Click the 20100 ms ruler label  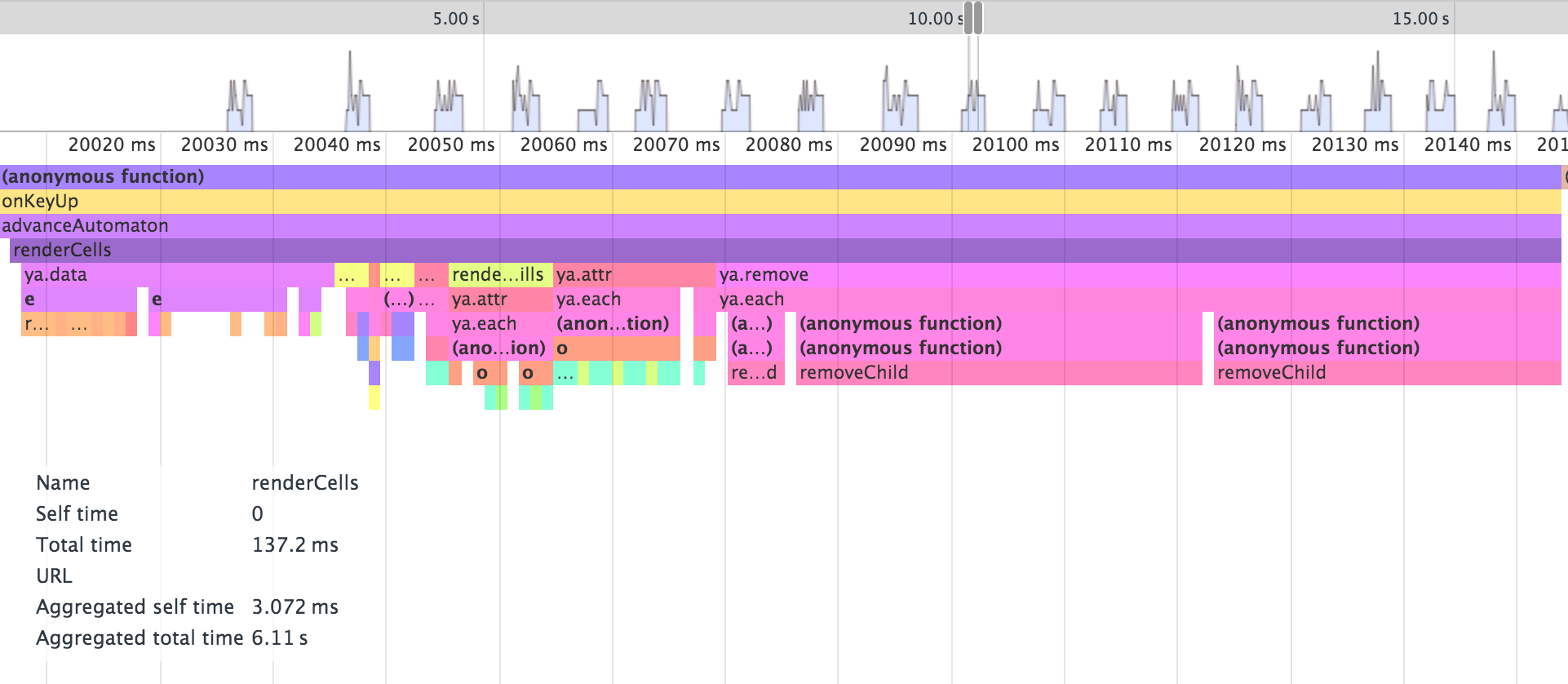tap(1016, 145)
